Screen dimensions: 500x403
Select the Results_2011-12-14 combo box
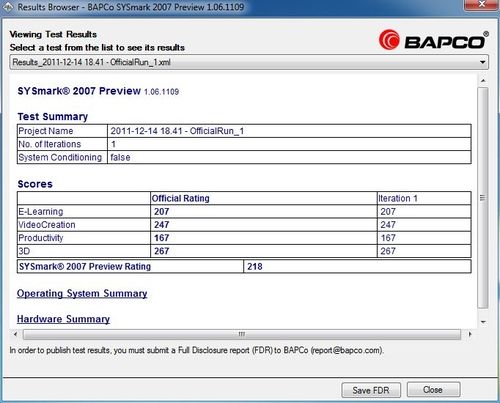pos(249,62)
